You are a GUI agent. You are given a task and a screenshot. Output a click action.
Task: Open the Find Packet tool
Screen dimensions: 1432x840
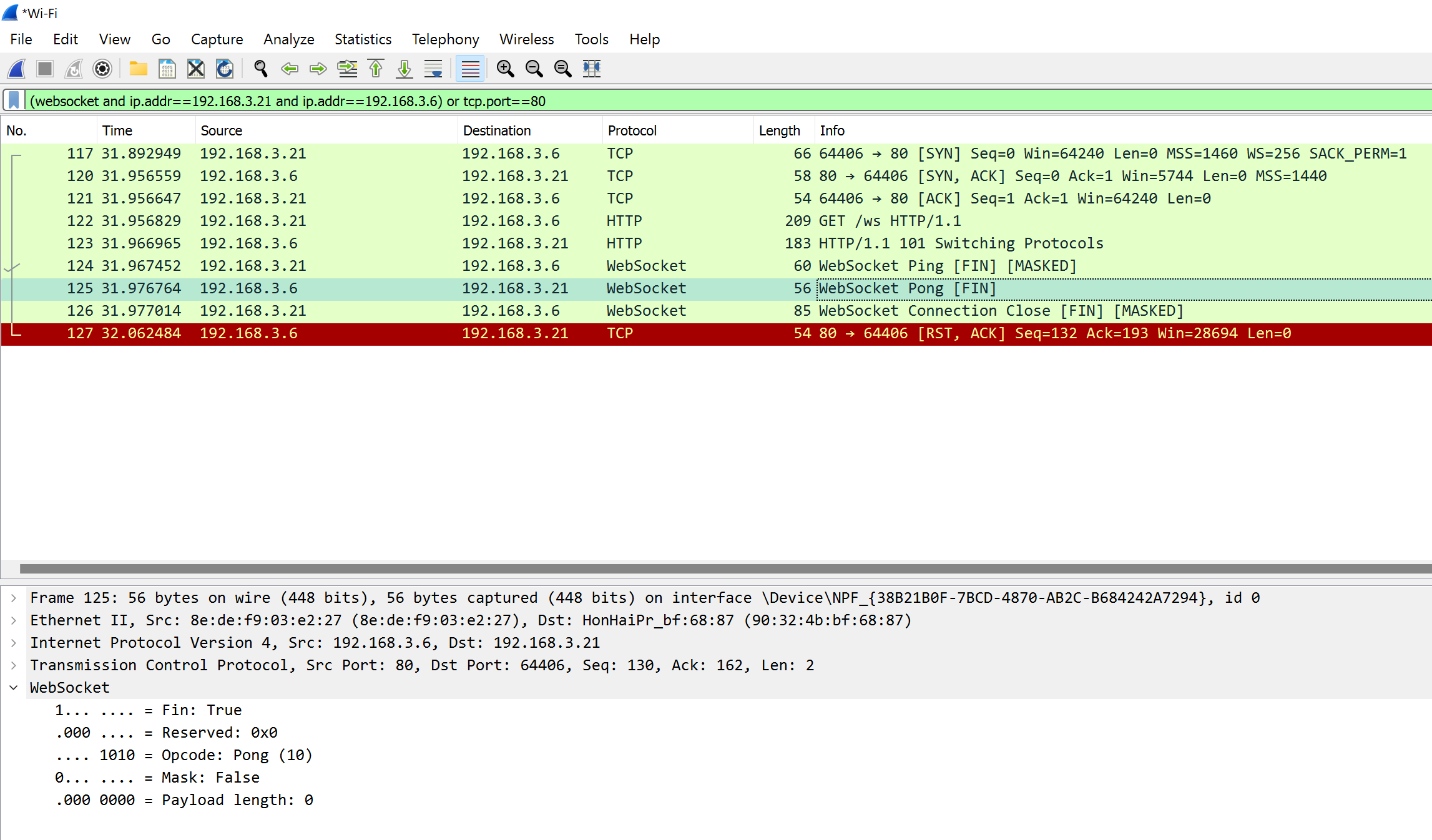click(x=260, y=69)
